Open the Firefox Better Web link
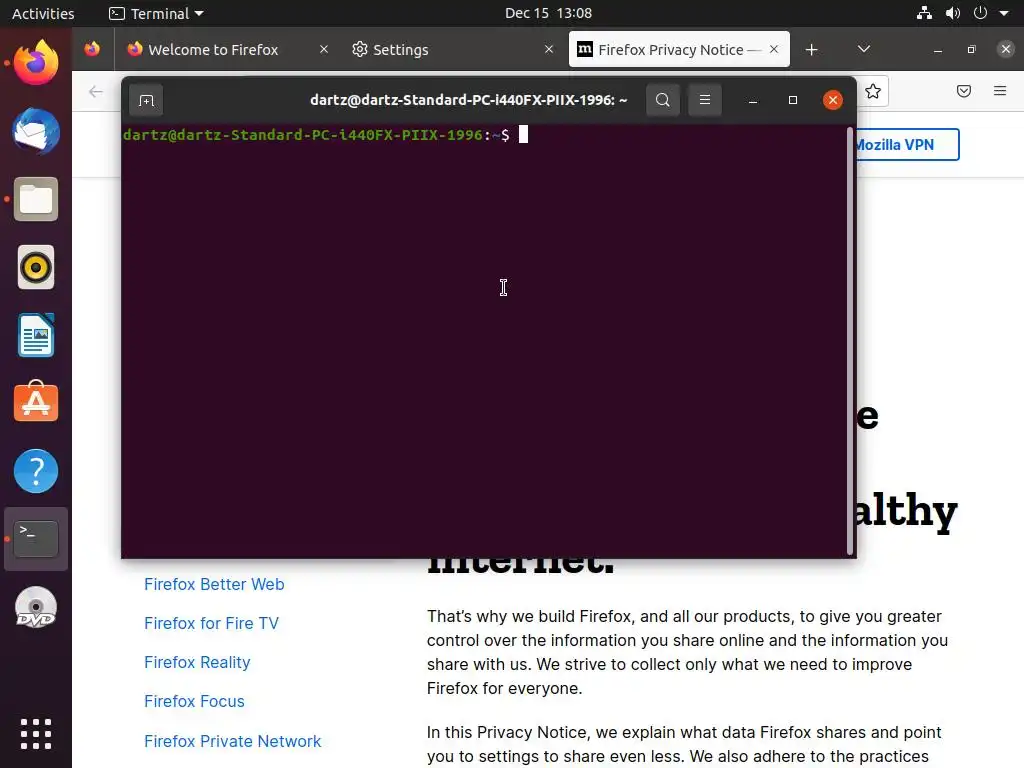The image size is (1024, 768). pos(214,584)
